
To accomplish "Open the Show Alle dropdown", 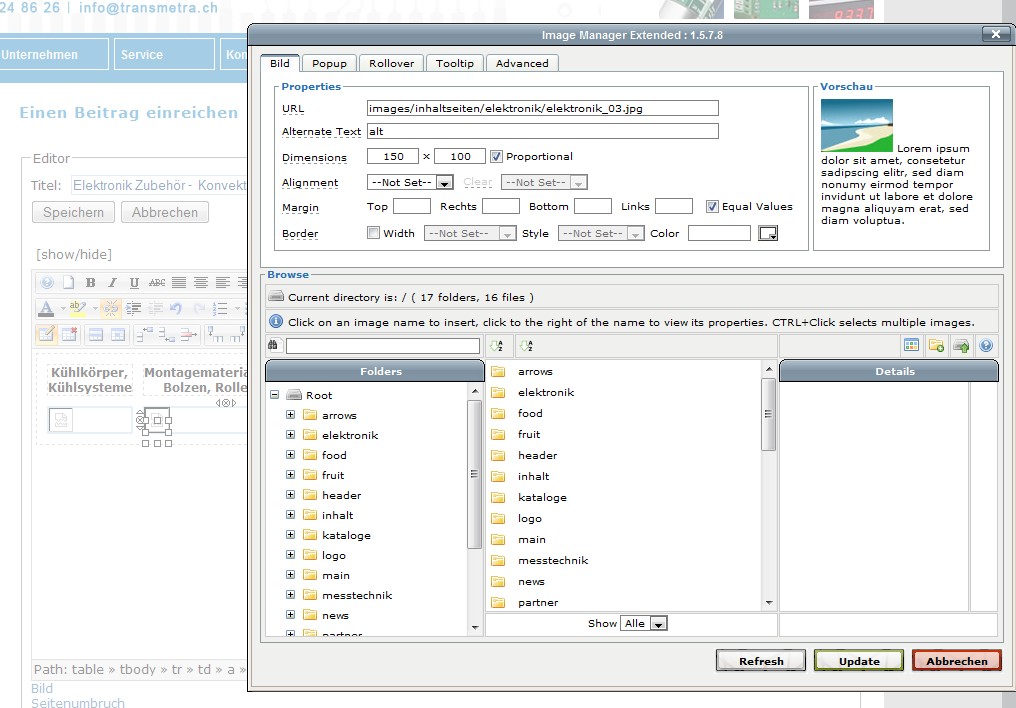I will pos(643,623).
